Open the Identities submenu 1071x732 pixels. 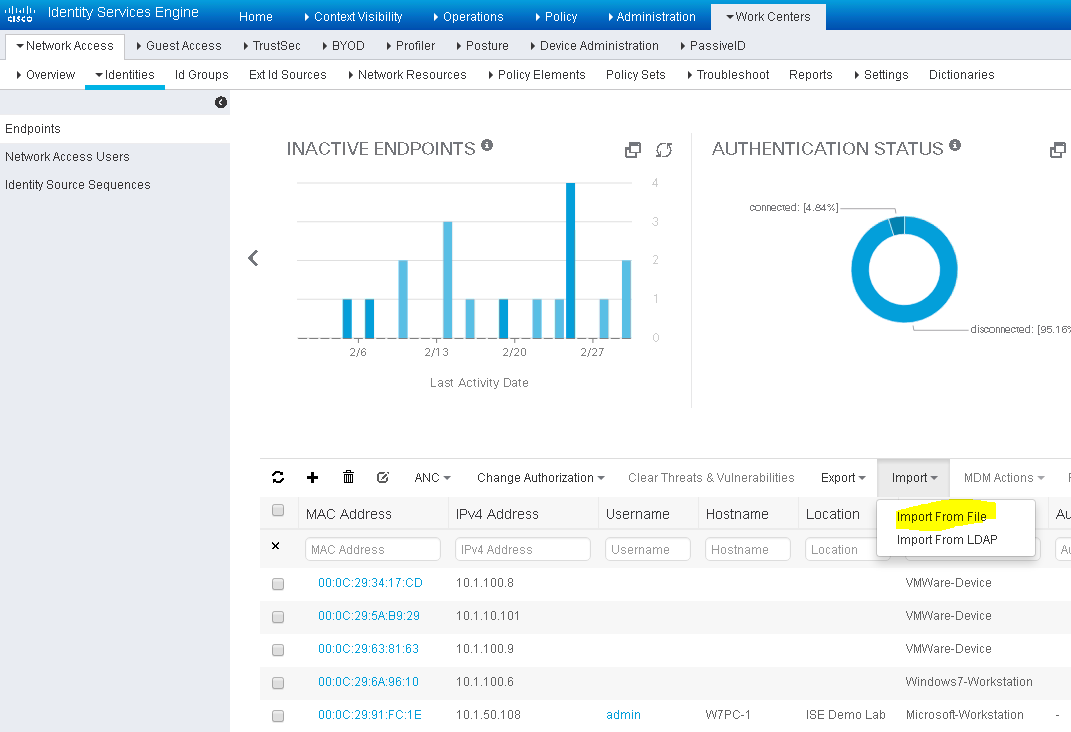coord(125,74)
